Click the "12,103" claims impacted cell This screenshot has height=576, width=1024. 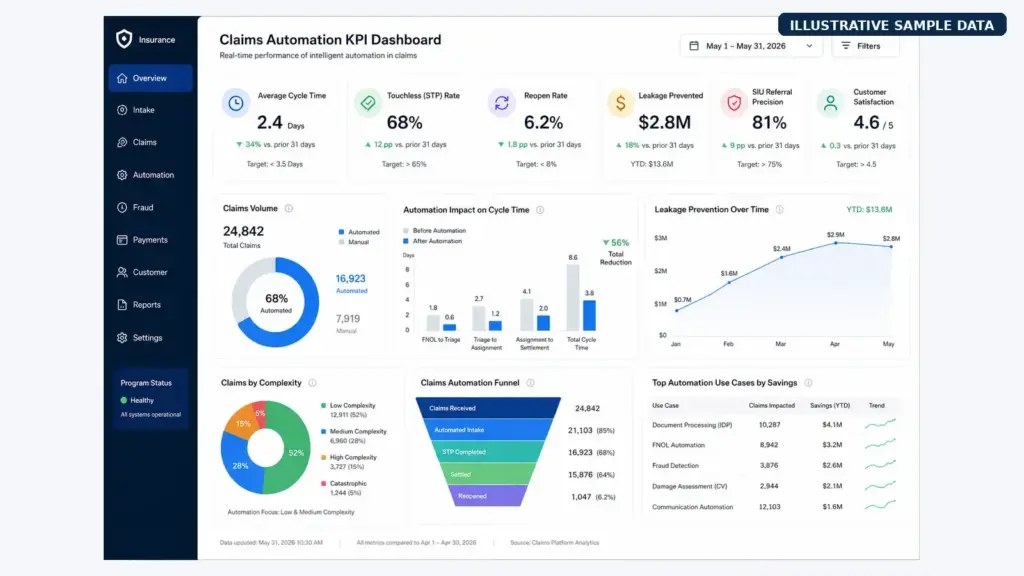[x=769, y=507]
